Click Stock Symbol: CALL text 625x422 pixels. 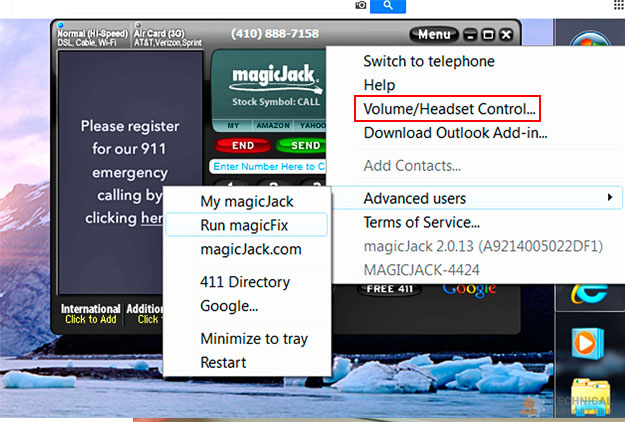tap(276, 102)
